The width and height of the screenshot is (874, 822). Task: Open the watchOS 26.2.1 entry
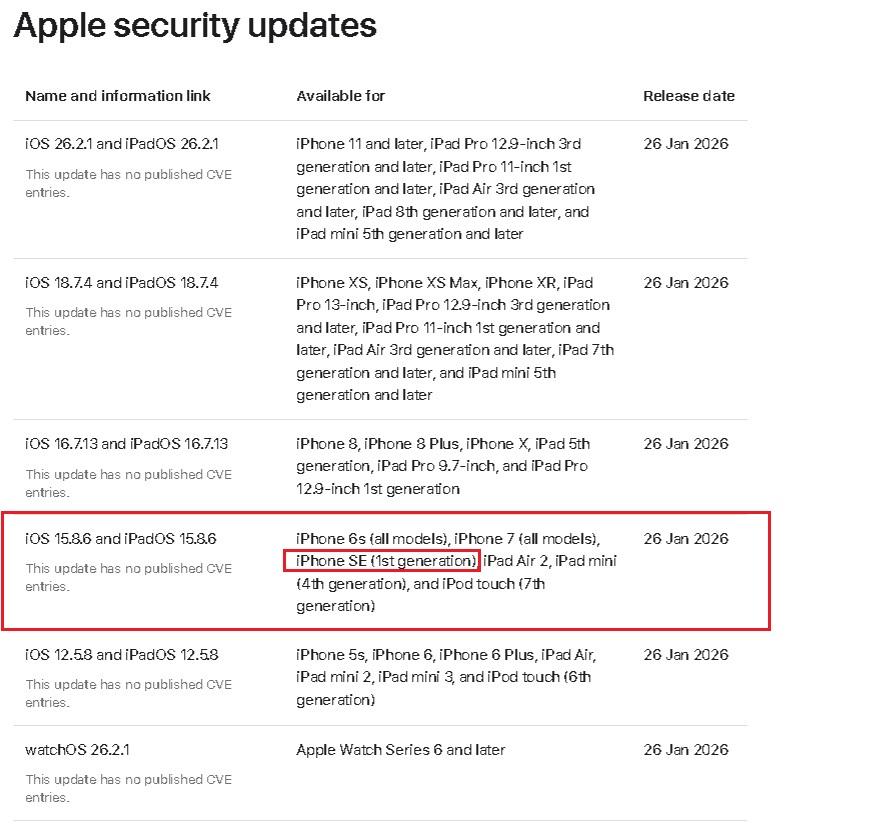tap(77, 750)
